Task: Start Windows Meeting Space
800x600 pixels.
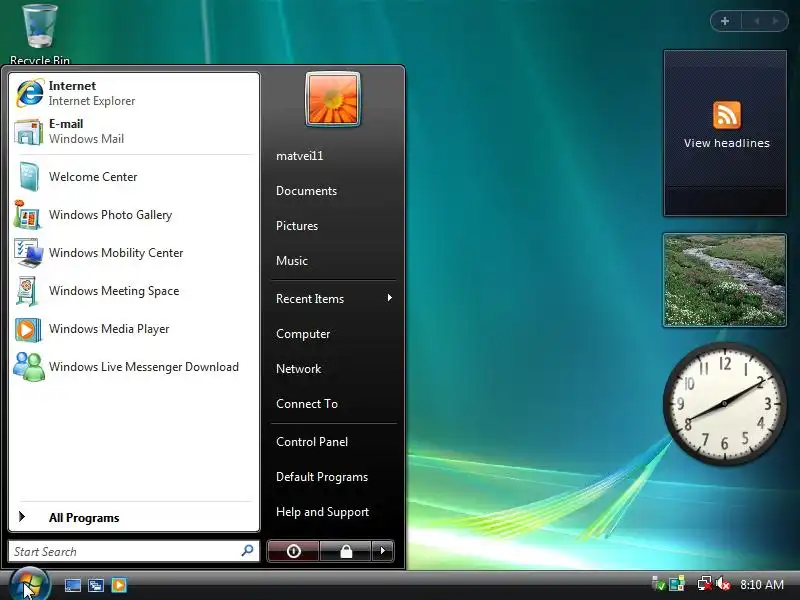Action: click(134, 291)
